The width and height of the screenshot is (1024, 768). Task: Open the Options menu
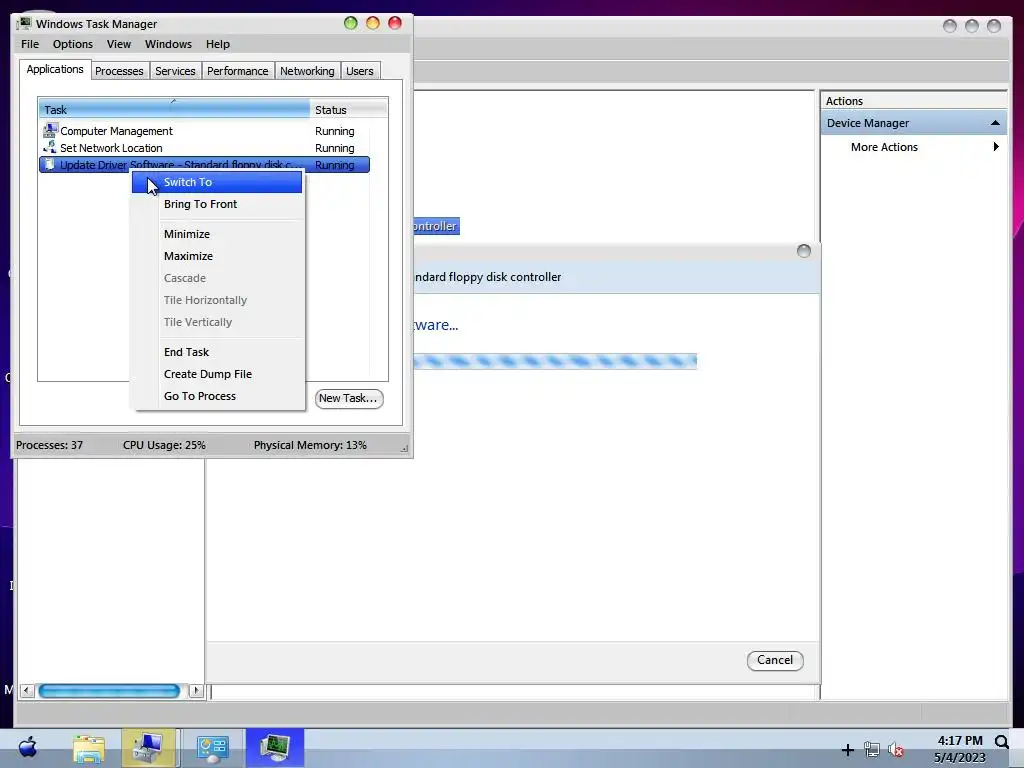click(x=72, y=44)
